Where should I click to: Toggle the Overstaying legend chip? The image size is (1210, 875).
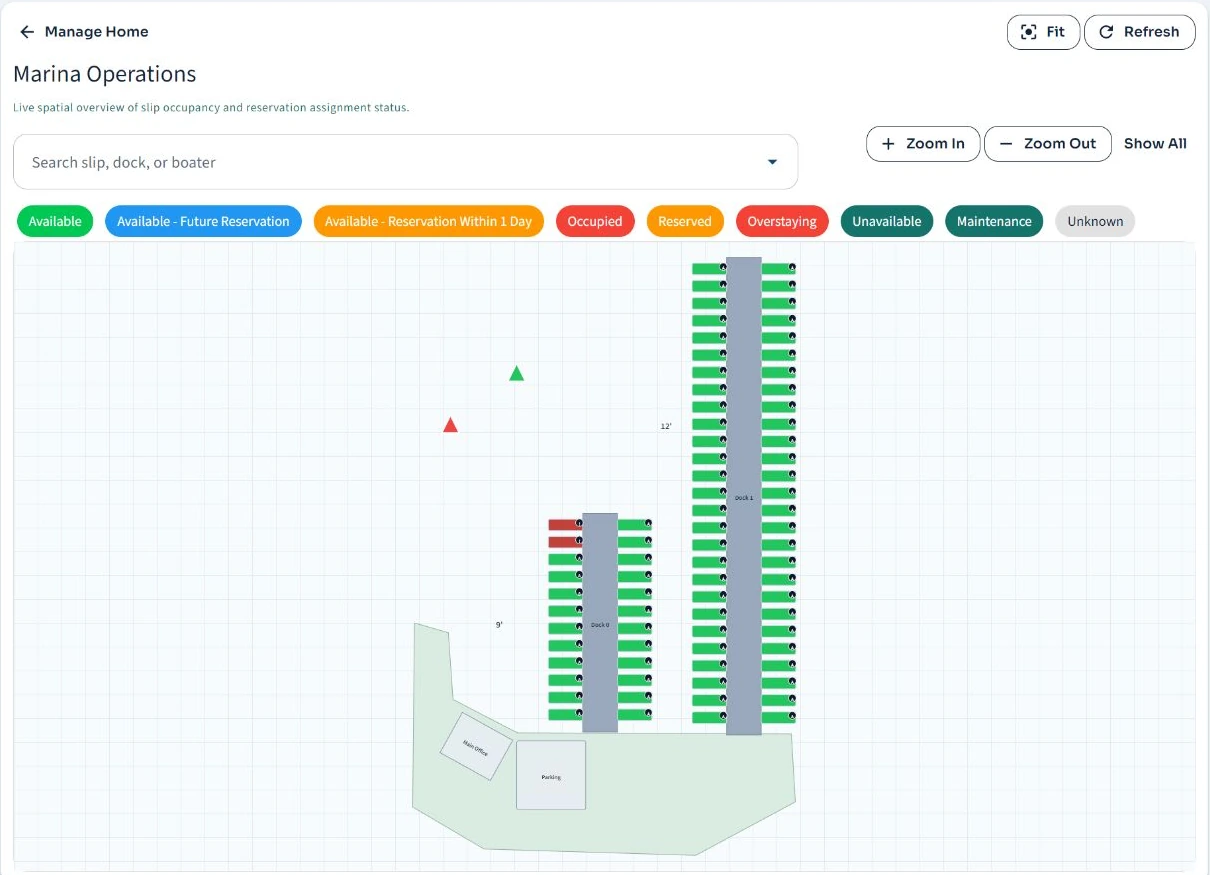click(x=782, y=222)
